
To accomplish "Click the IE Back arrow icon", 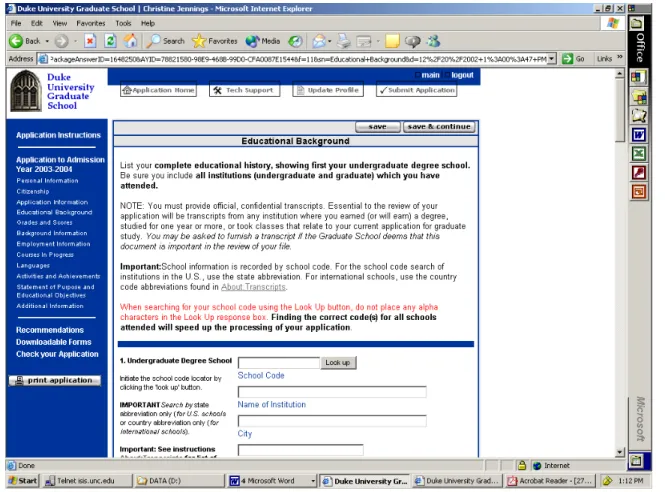I will tap(16, 41).
